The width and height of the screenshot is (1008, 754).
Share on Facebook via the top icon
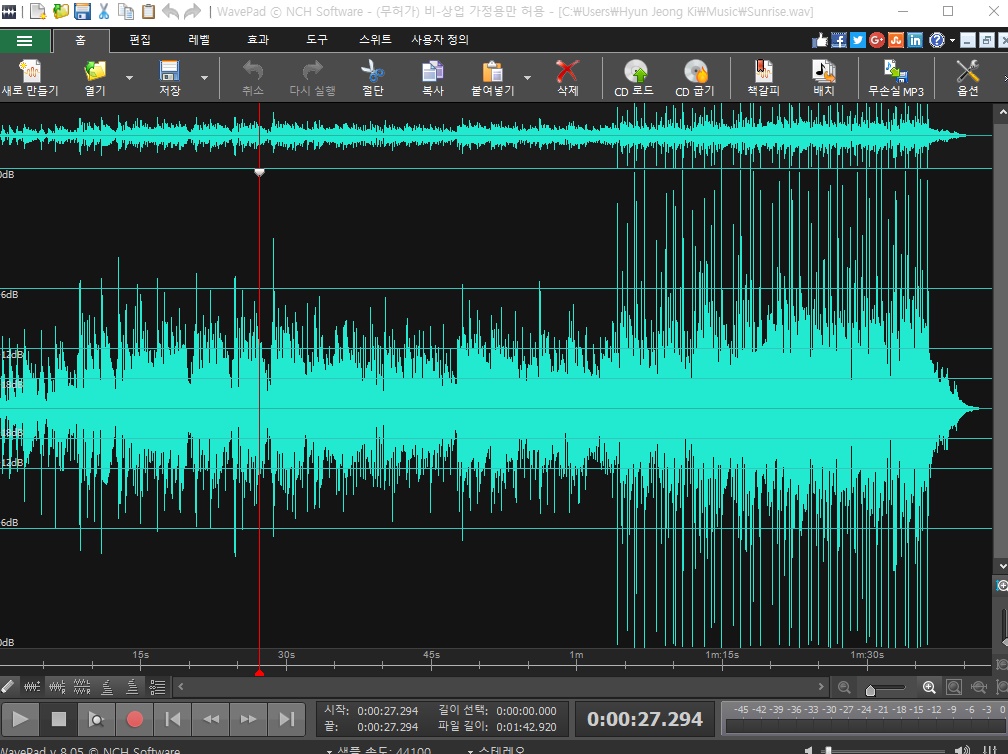click(x=838, y=40)
